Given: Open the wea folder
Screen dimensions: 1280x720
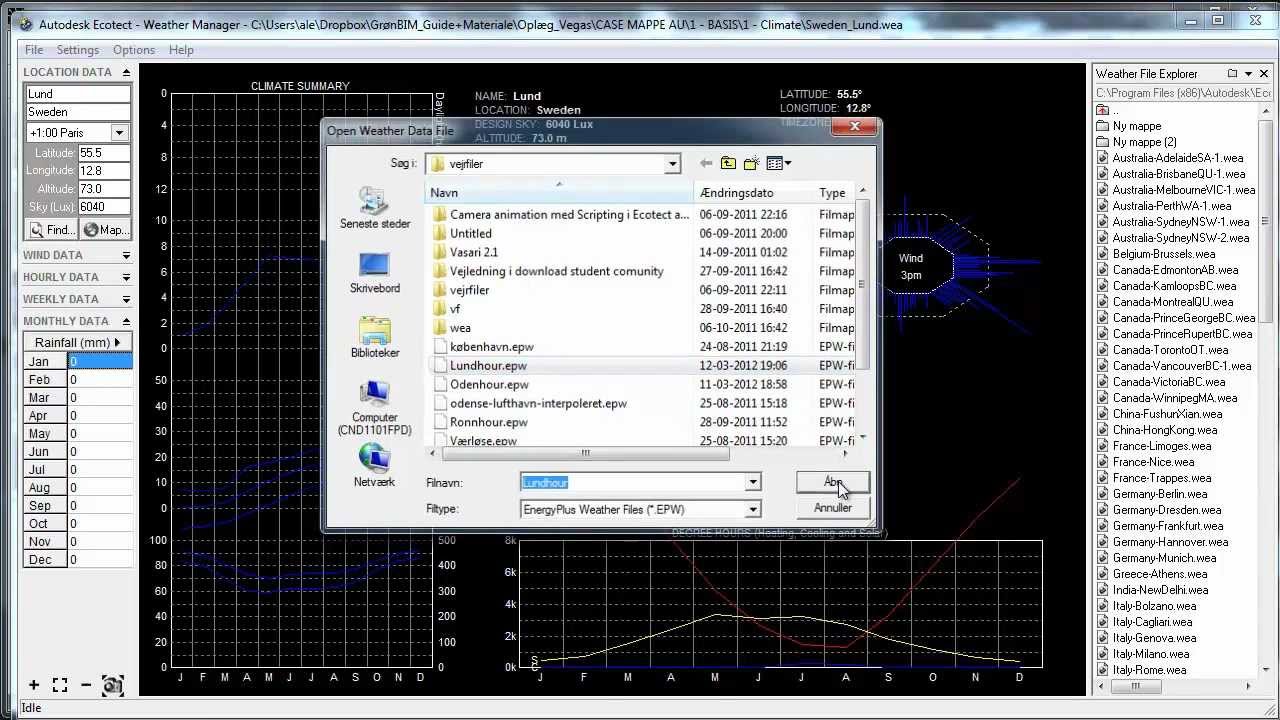Looking at the screenshot, I should click(x=460, y=328).
